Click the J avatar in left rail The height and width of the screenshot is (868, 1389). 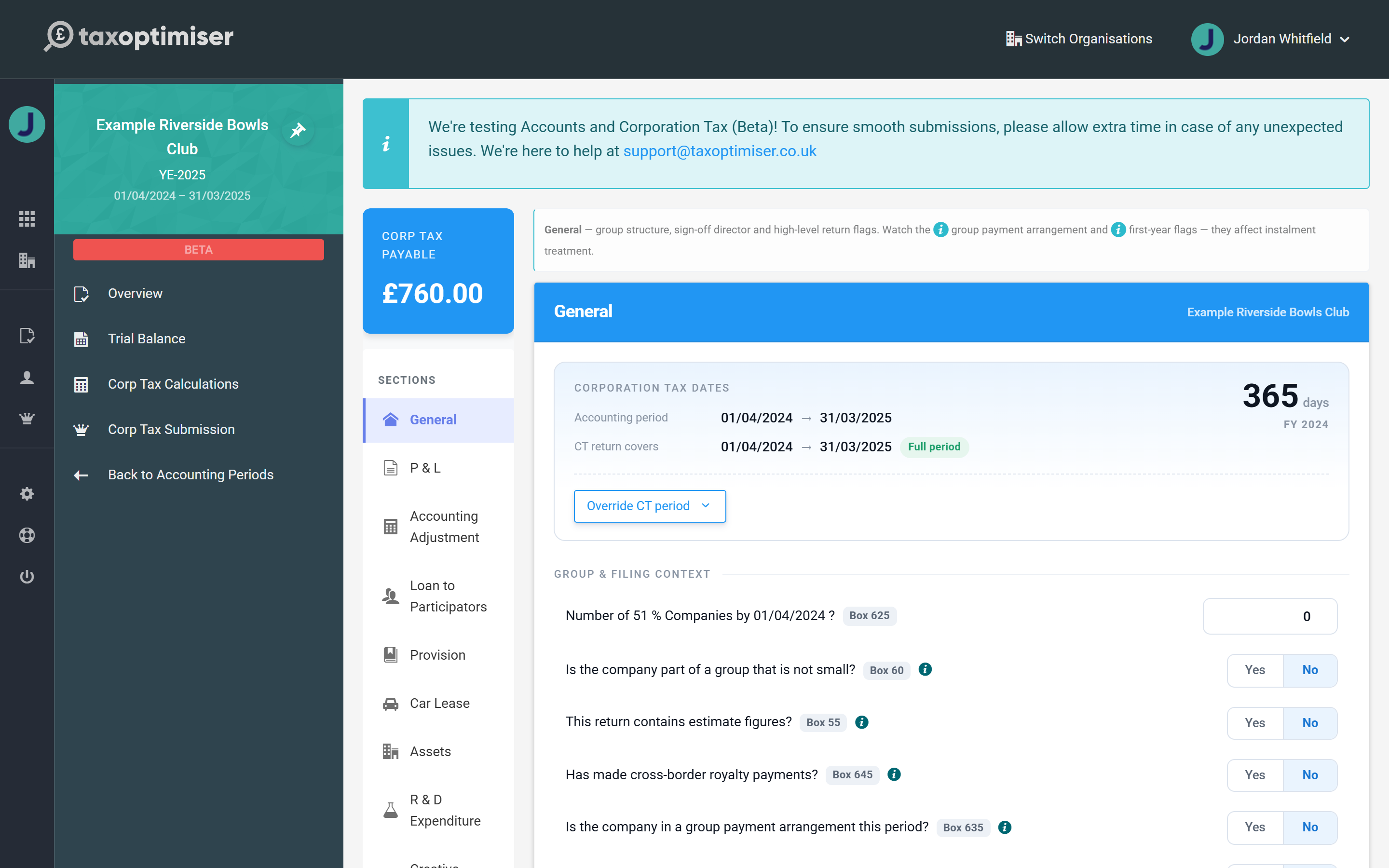pos(27,124)
